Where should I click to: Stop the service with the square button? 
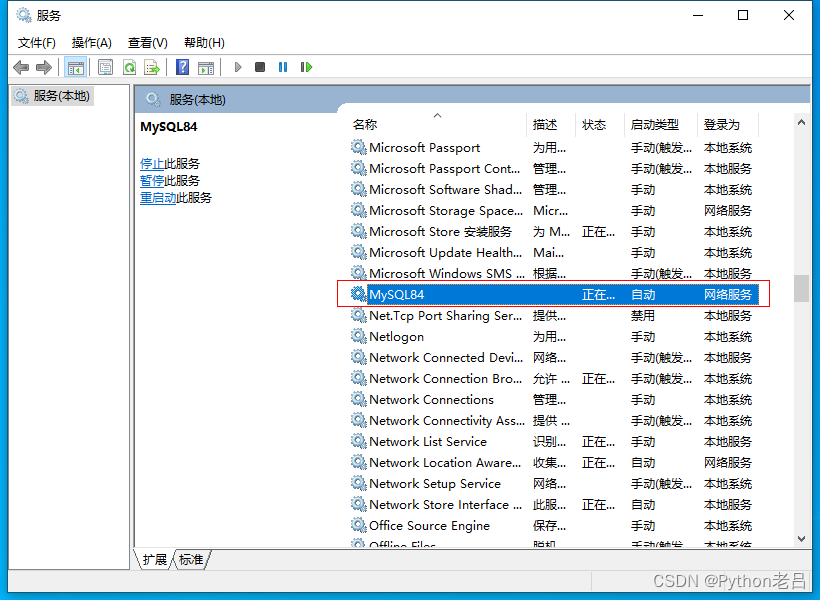[x=260, y=67]
